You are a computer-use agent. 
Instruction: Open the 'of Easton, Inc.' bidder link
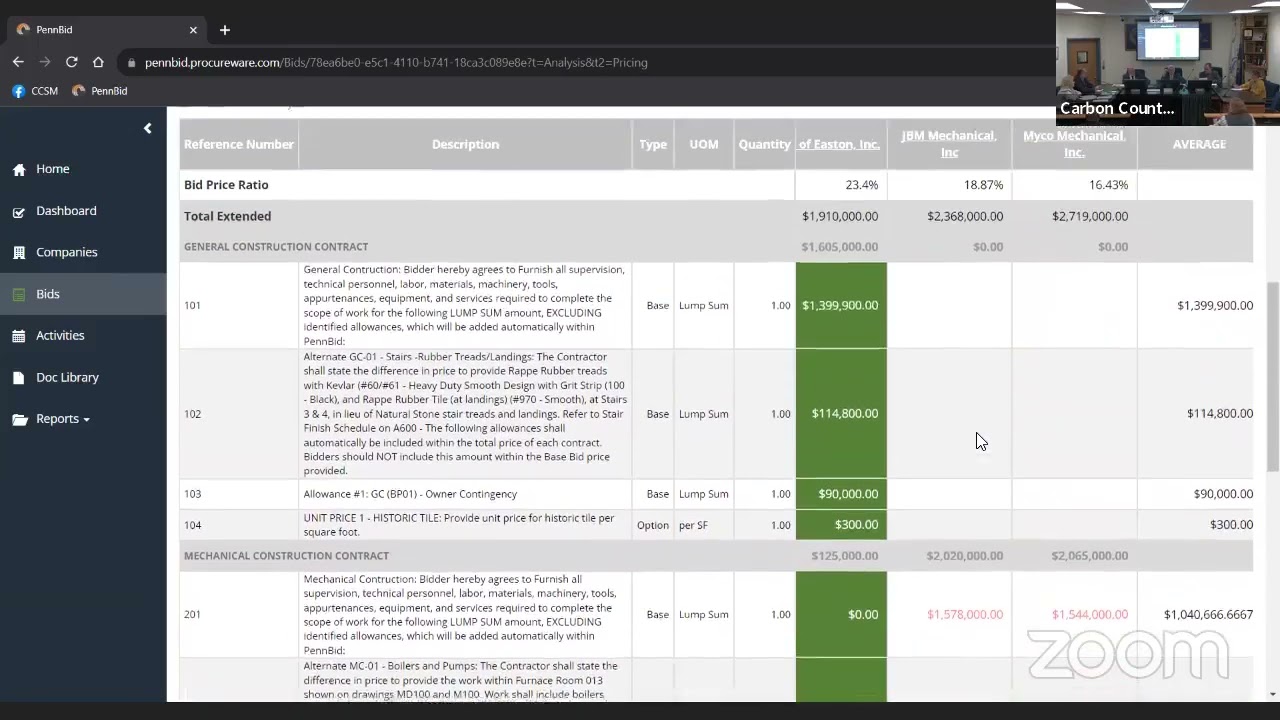point(839,144)
